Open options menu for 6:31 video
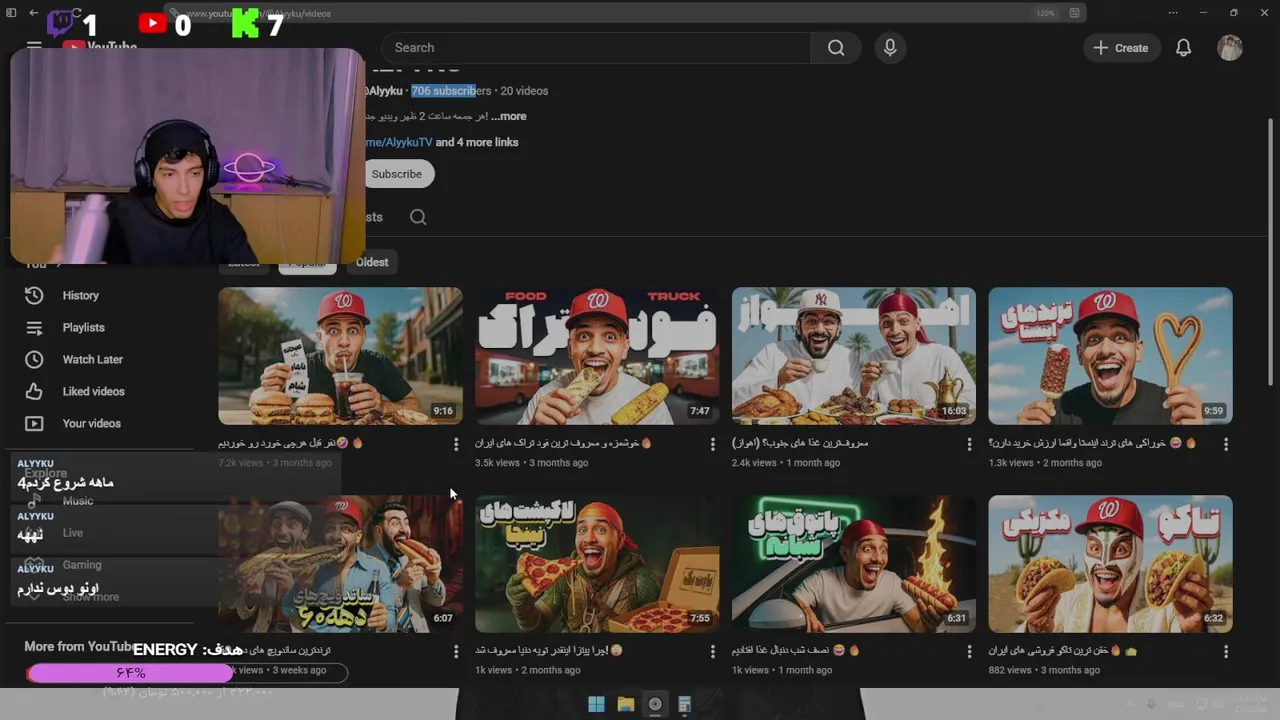 [x=969, y=652]
